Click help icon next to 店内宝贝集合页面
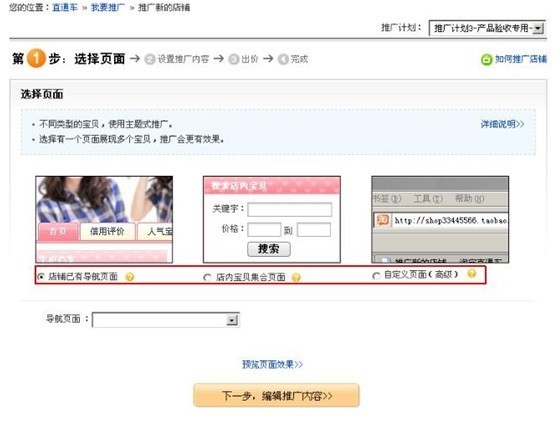 (296, 277)
